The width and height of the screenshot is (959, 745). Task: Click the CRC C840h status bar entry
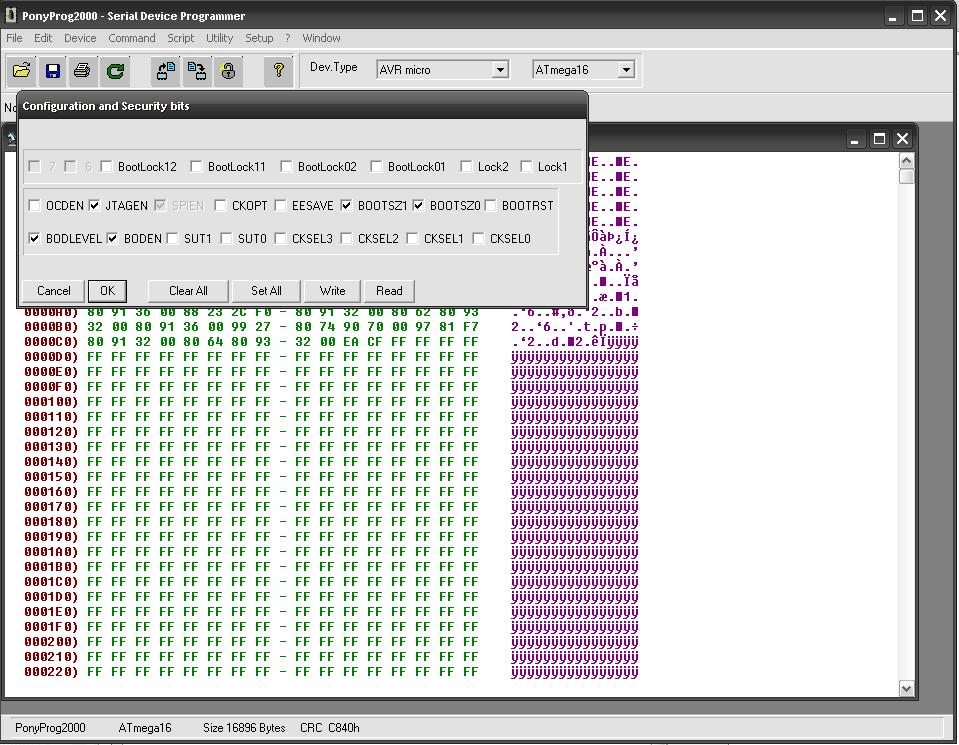click(x=330, y=728)
